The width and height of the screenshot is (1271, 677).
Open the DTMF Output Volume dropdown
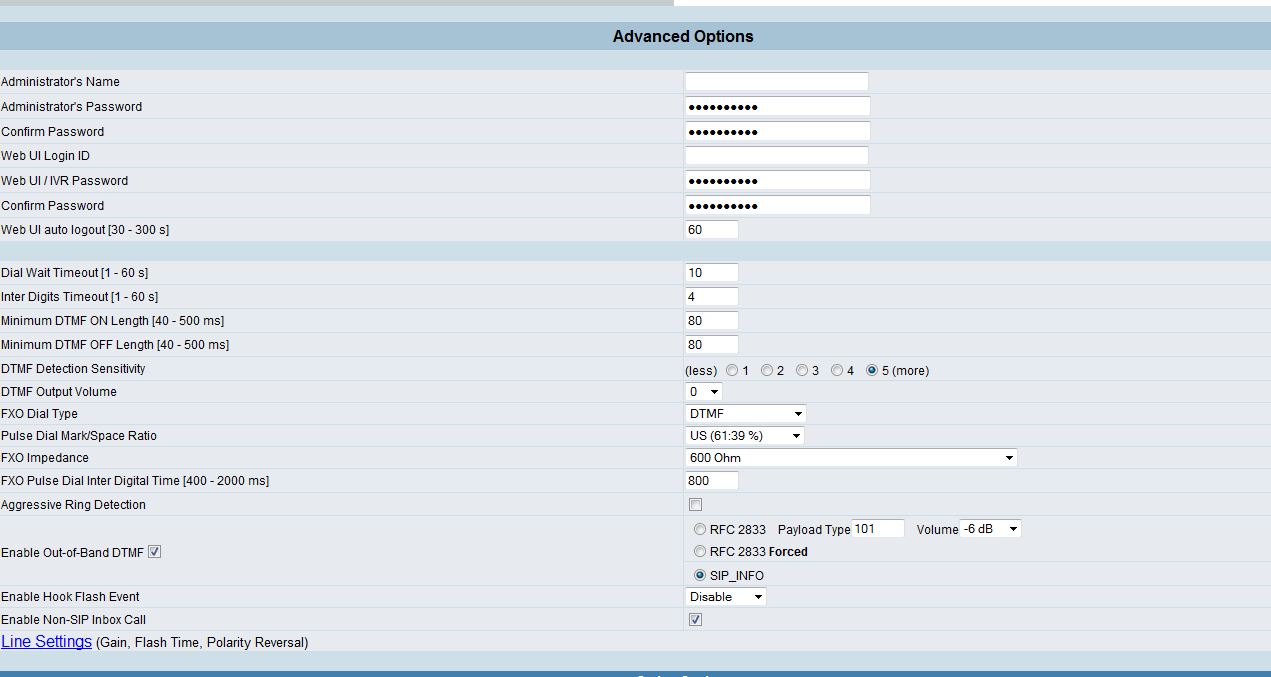703,392
